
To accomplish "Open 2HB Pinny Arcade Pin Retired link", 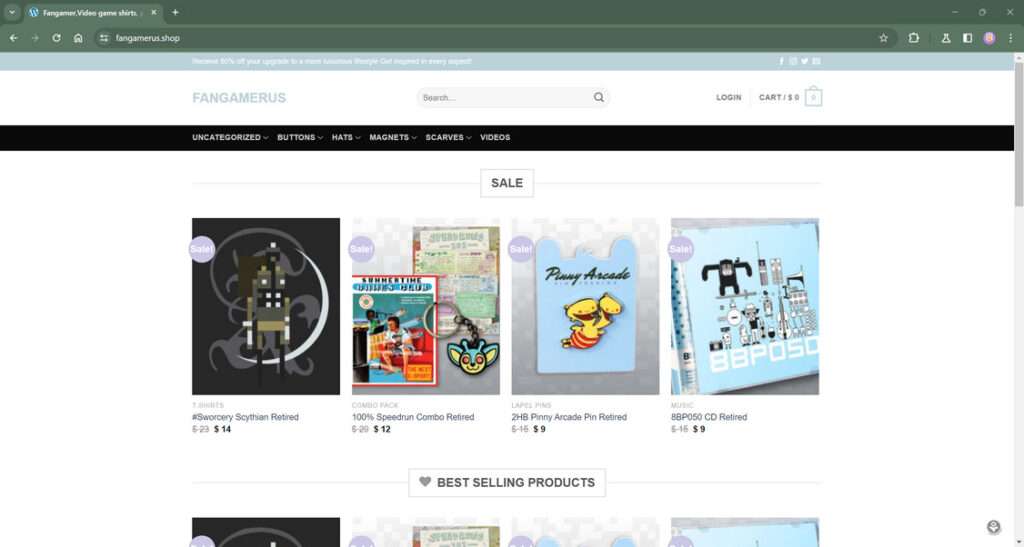I will [x=569, y=416].
